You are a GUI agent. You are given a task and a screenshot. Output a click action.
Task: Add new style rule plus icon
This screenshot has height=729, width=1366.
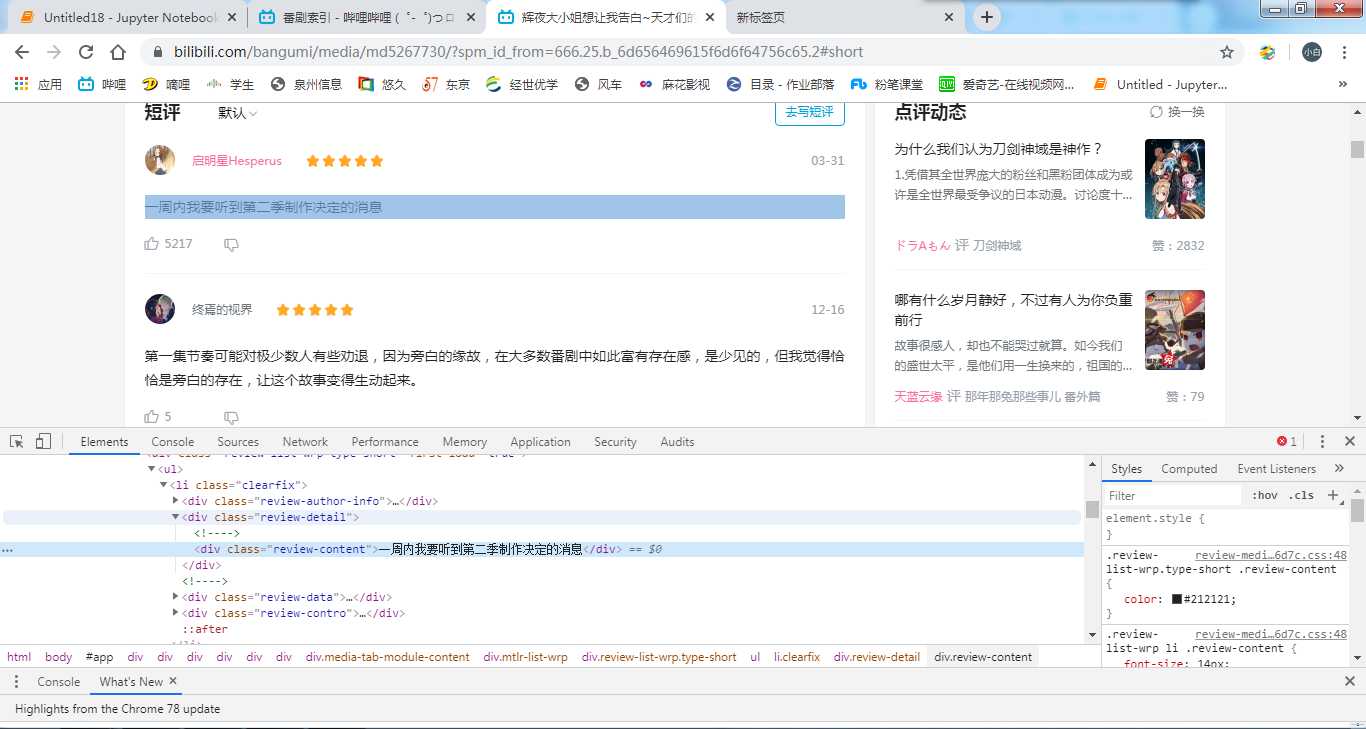point(1333,495)
